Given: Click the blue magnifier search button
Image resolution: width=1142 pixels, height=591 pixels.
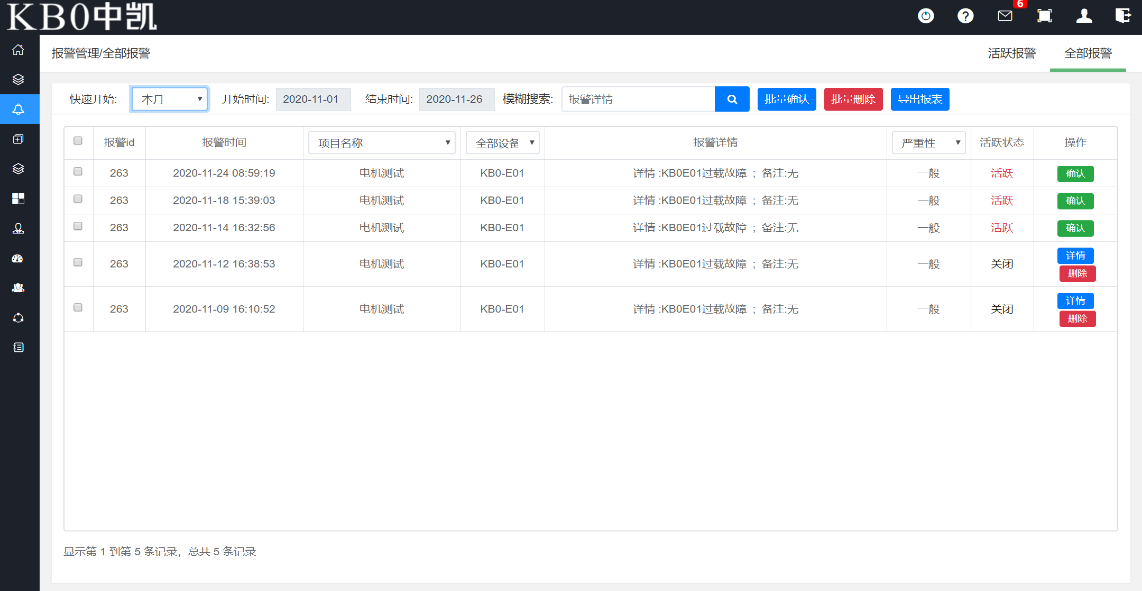Looking at the screenshot, I should [x=732, y=99].
